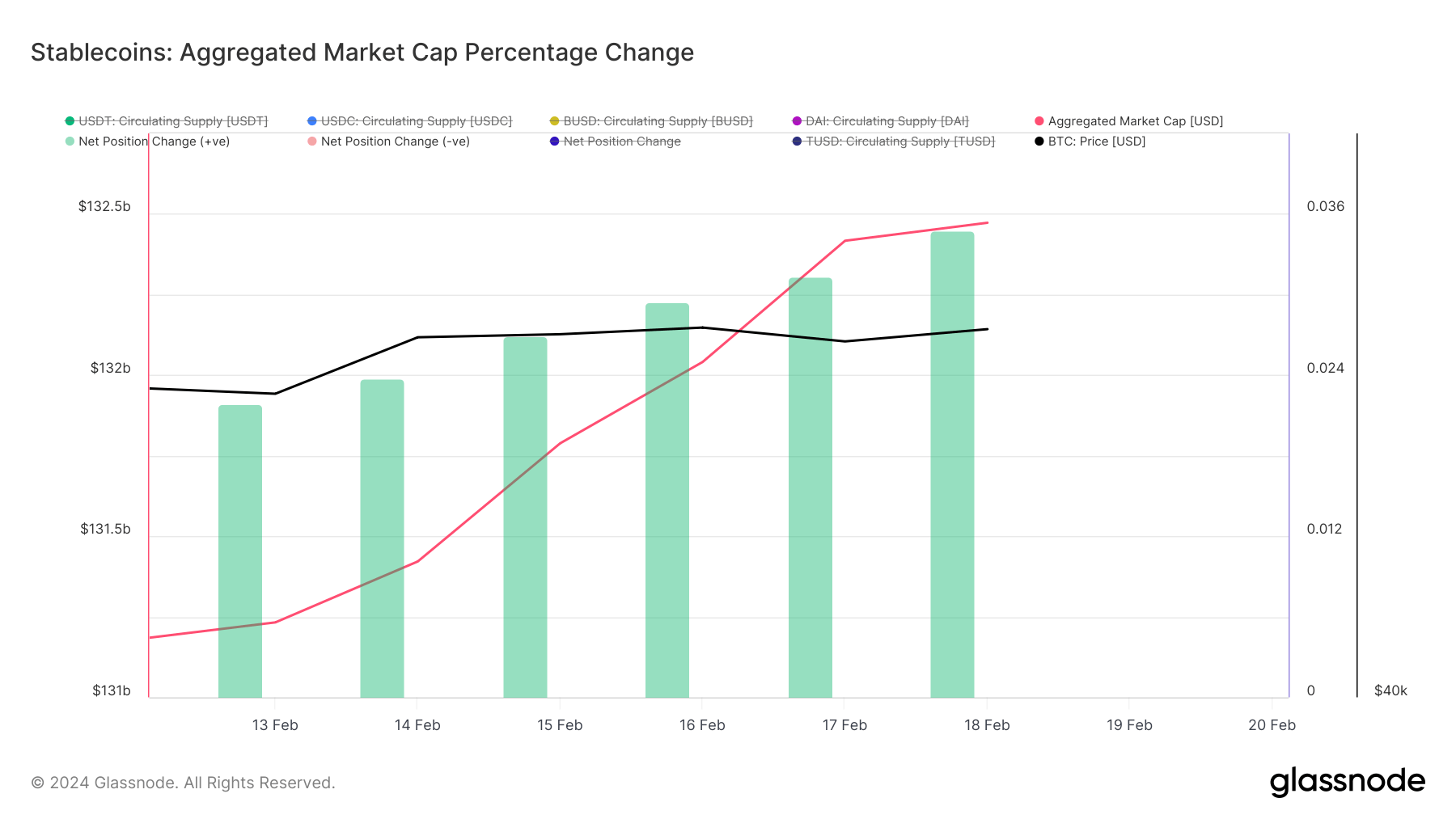The image size is (1456, 819).
Task: Click the 18 Feb green bar
Action: 952,465
